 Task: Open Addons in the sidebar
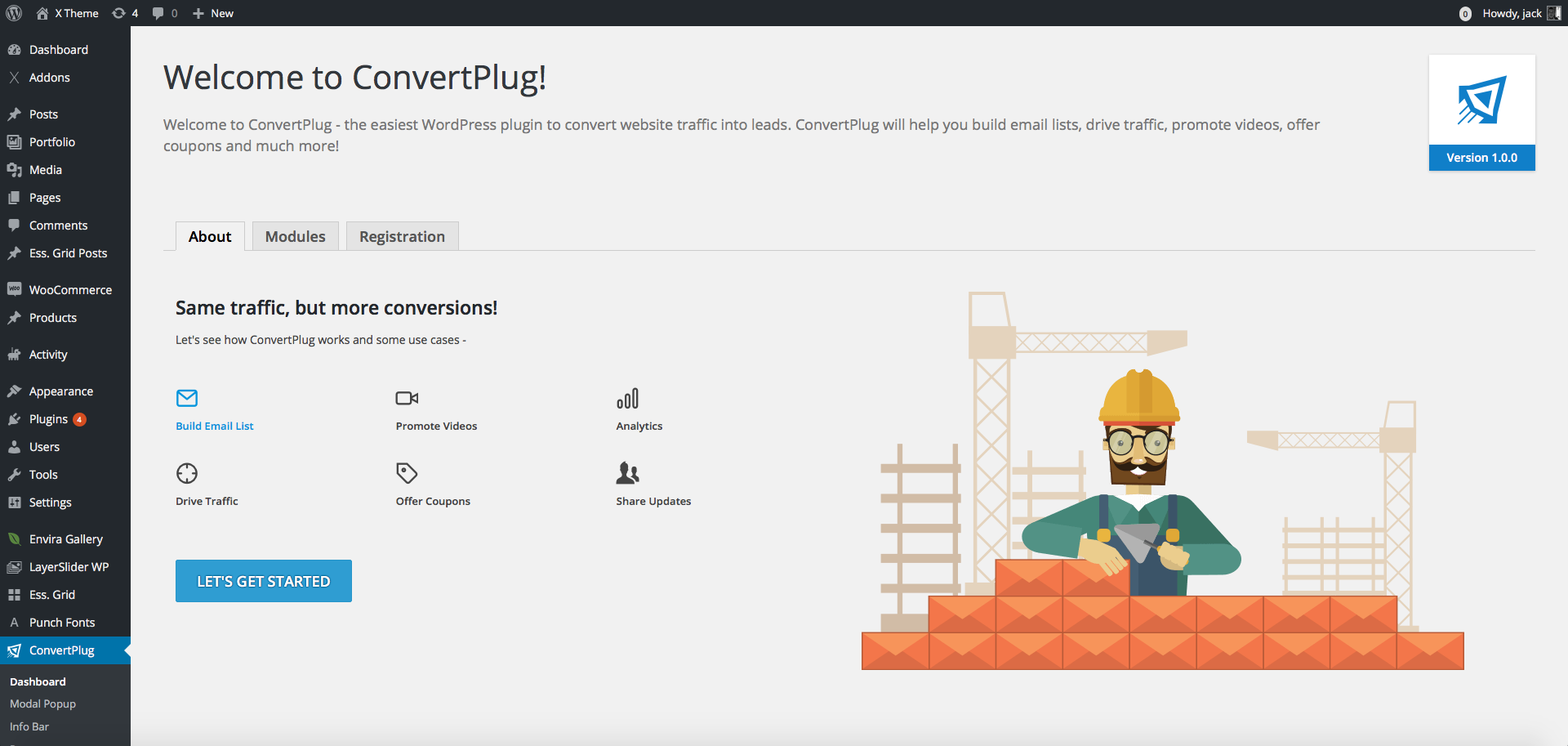65,78
